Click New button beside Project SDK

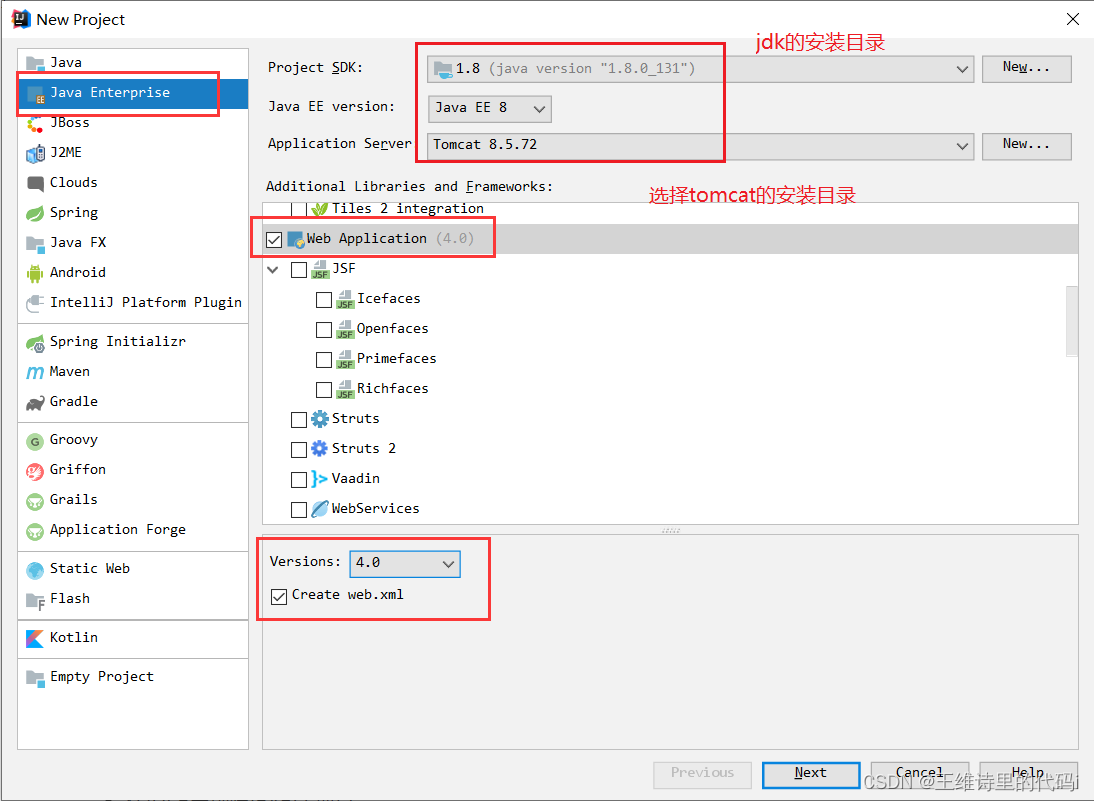pos(1026,68)
